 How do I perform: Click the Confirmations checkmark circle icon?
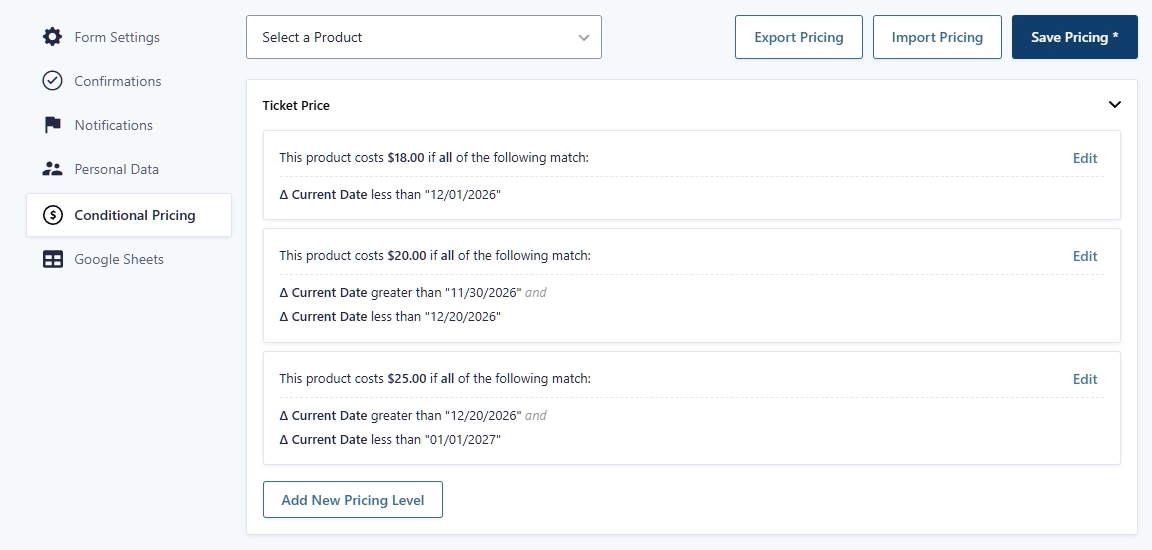click(x=52, y=81)
